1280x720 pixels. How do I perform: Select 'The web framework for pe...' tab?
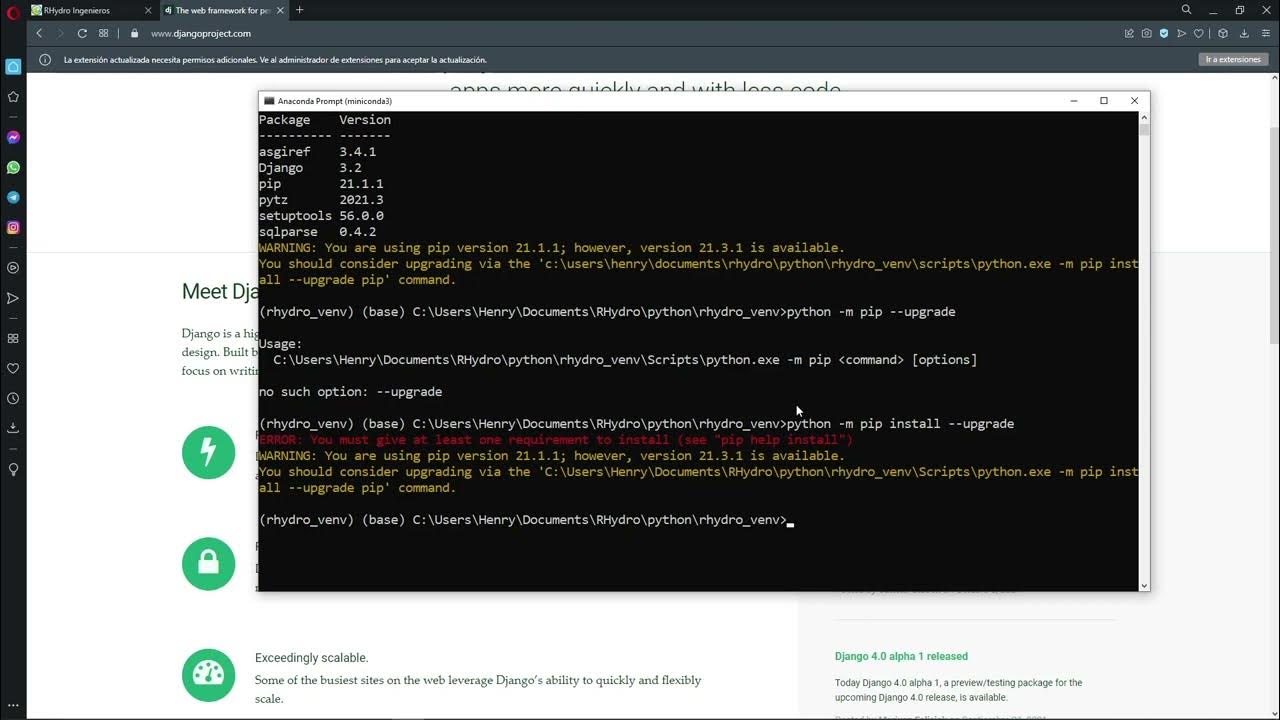point(223,10)
